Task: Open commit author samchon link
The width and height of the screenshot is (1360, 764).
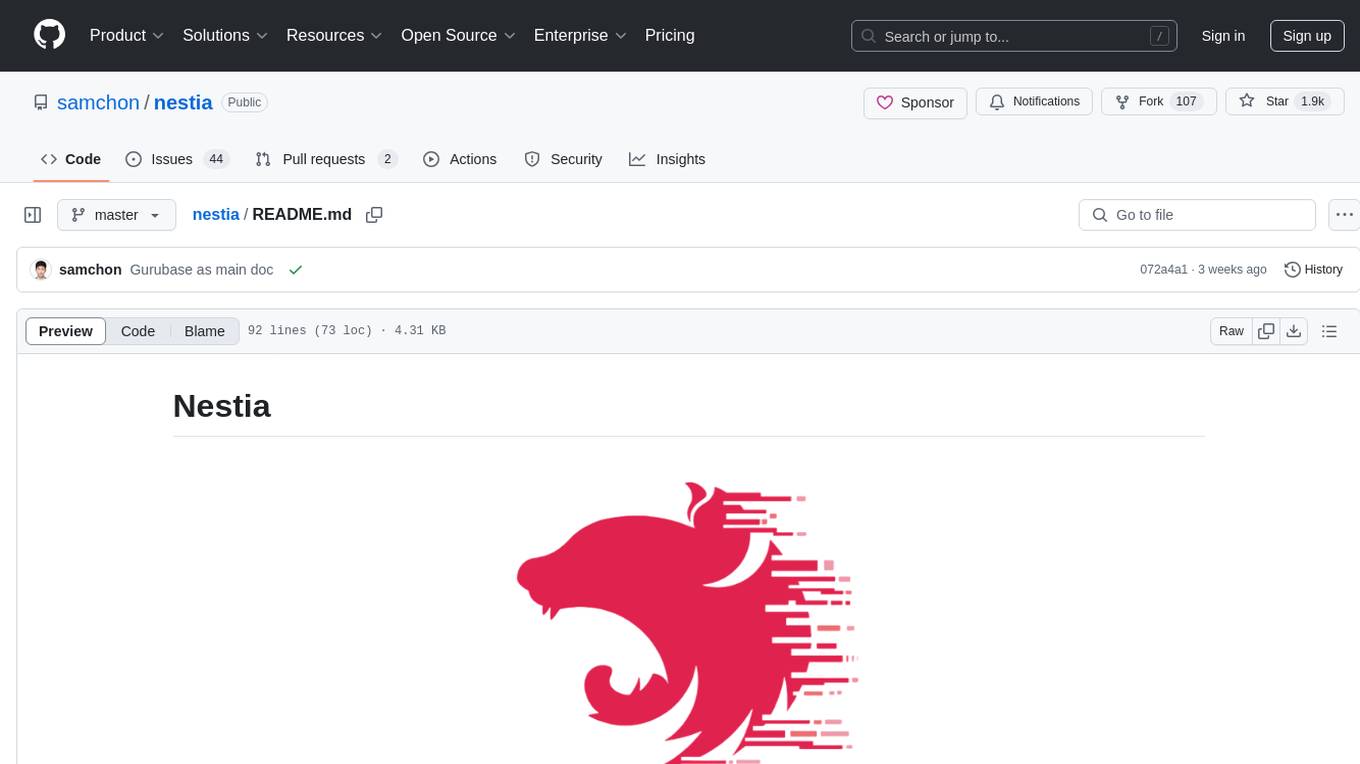Action: tap(90, 270)
